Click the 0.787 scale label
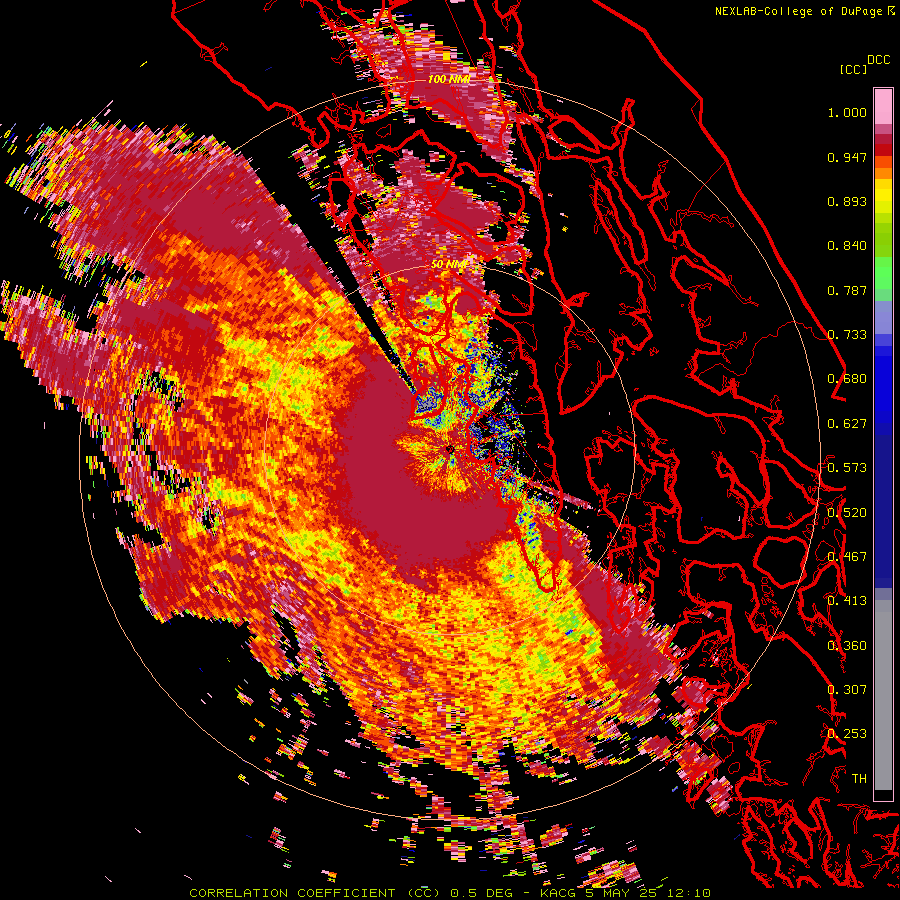The height and width of the screenshot is (900, 900). [x=847, y=290]
